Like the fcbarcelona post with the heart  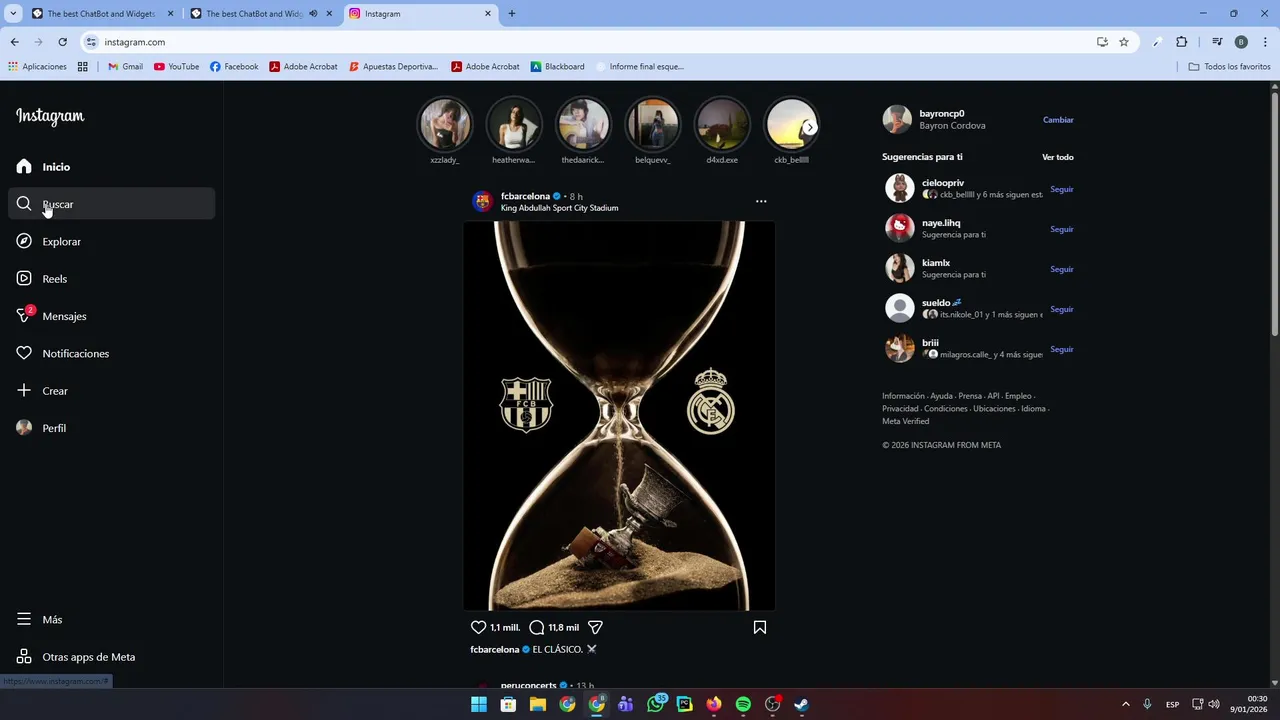click(x=478, y=627)
